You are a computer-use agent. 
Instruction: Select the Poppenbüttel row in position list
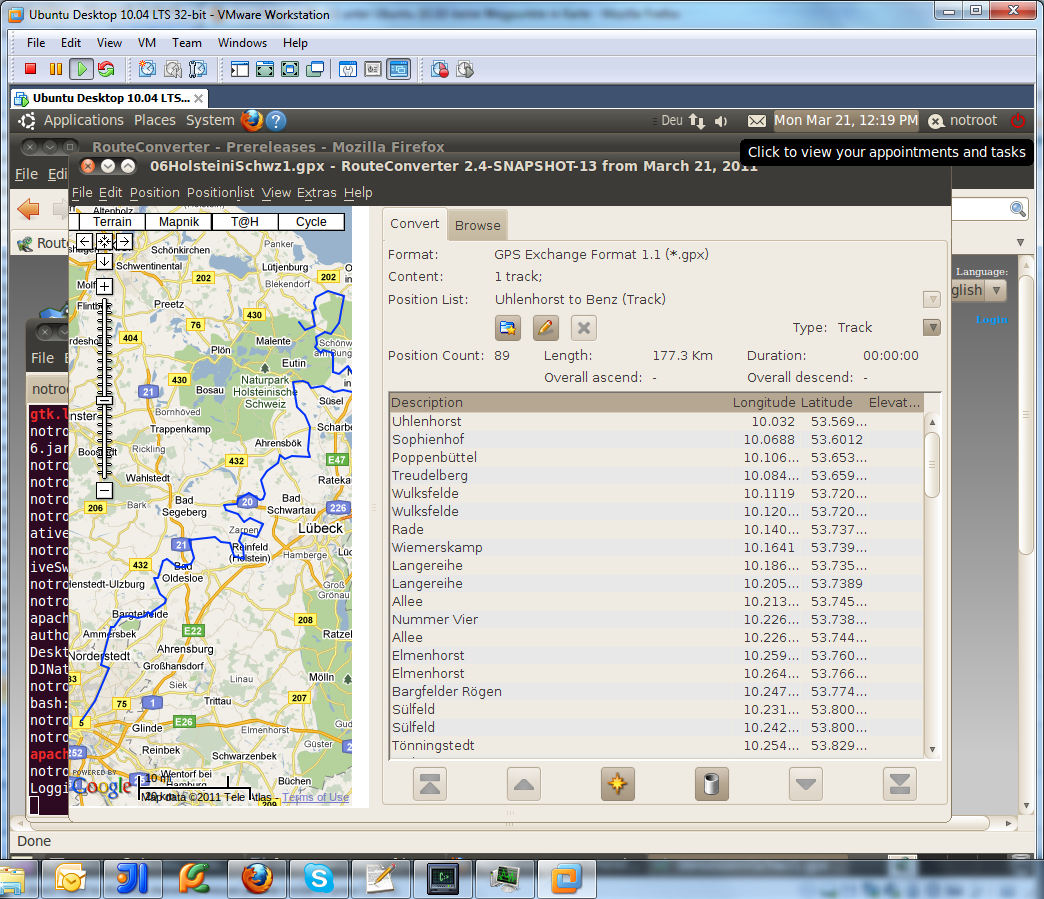click(434, 457)
